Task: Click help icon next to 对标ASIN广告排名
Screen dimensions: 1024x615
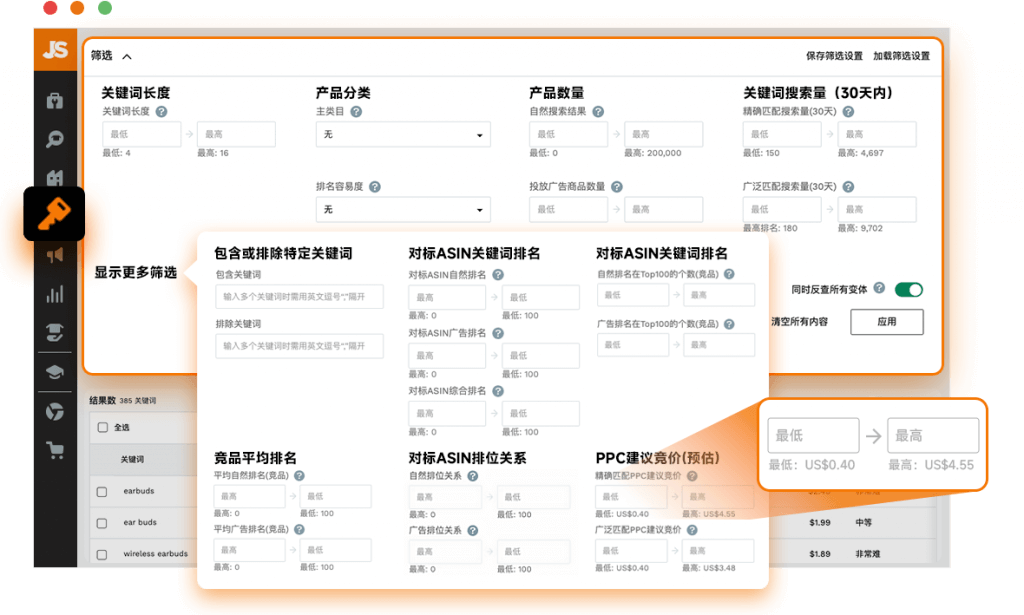Action: pyautogui.click(x=498, y=333)
